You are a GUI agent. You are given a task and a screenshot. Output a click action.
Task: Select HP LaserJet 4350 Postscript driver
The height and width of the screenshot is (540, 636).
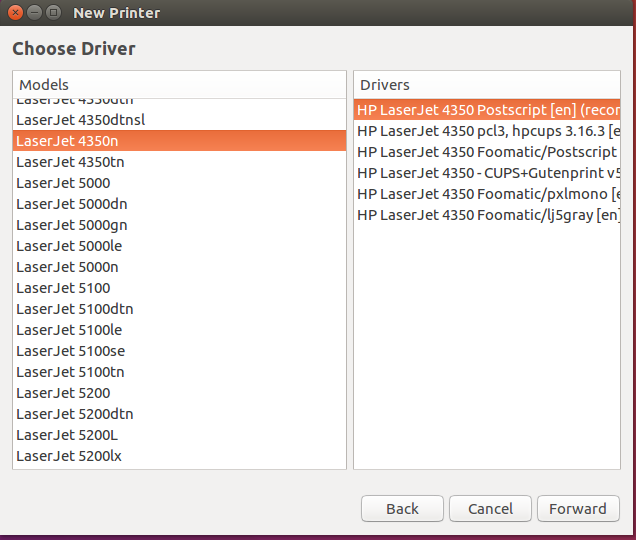pos(487,110)
